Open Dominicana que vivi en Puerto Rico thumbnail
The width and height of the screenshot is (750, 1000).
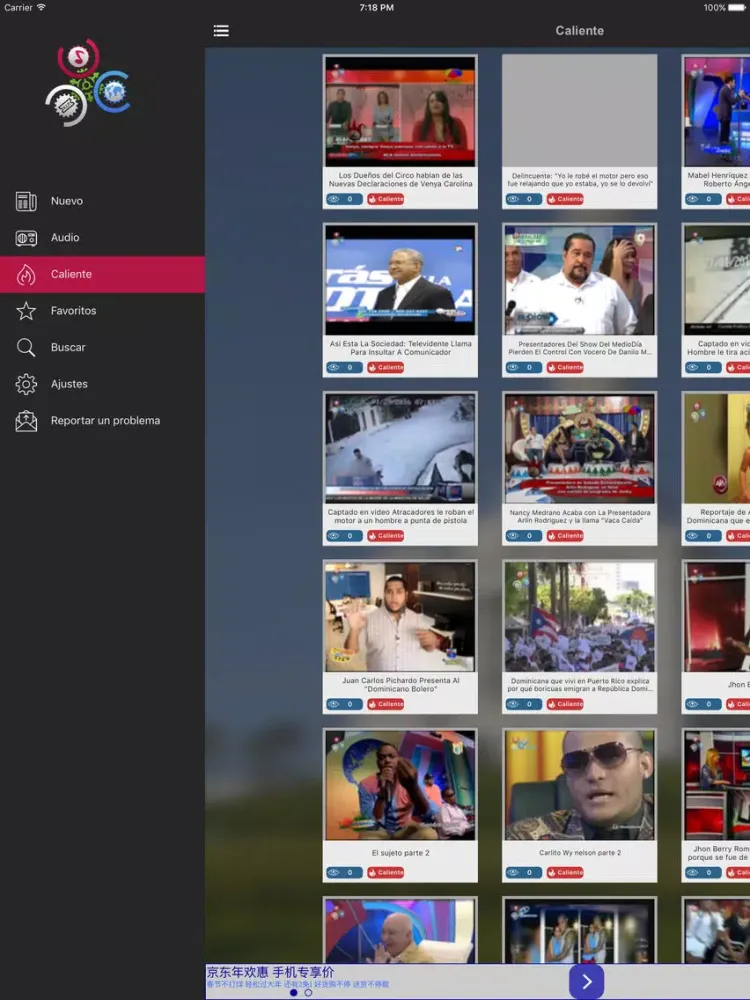579,617
